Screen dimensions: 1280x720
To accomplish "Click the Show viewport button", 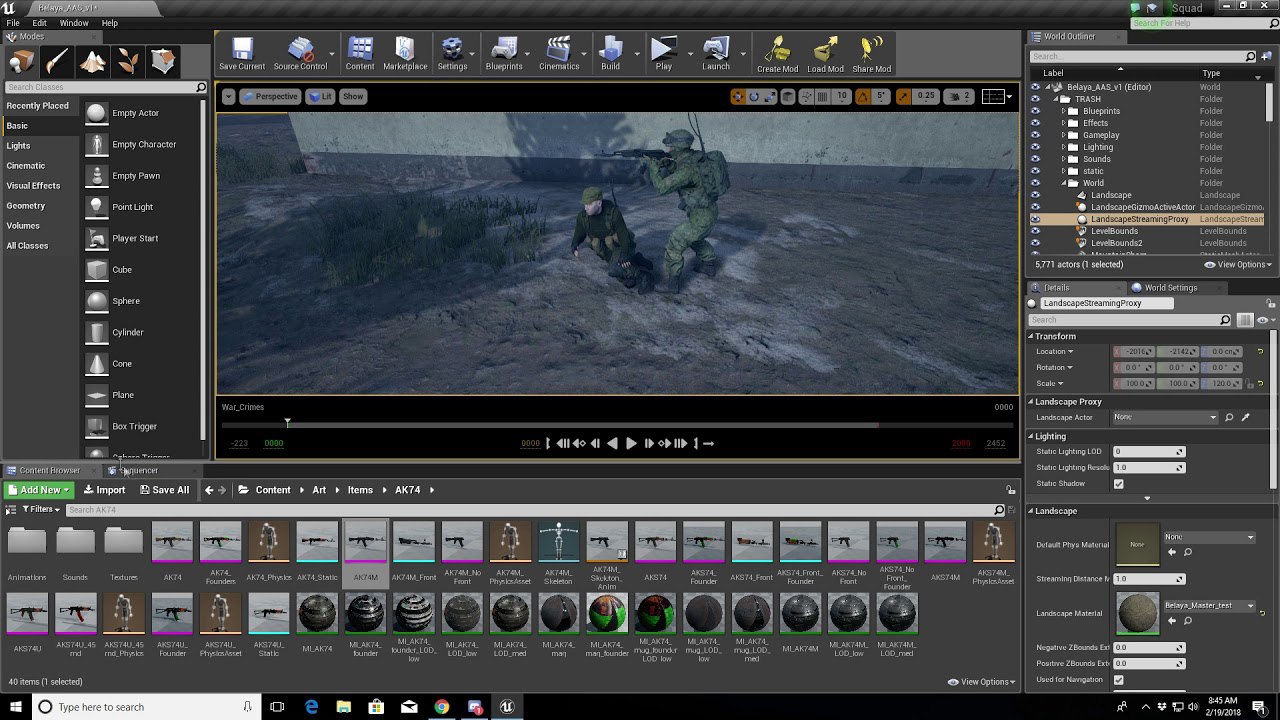I will [x=353, y=97].
